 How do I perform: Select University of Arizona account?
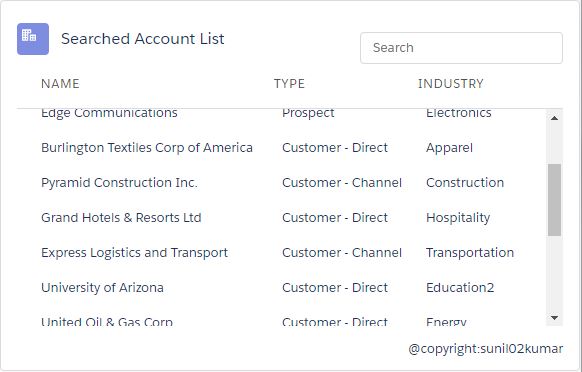coord(102,288)
